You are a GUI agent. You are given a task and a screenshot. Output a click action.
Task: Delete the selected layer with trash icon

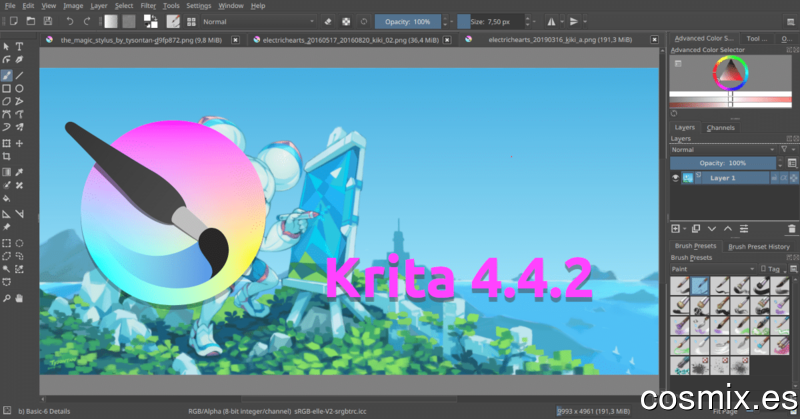tap(791, 229)
